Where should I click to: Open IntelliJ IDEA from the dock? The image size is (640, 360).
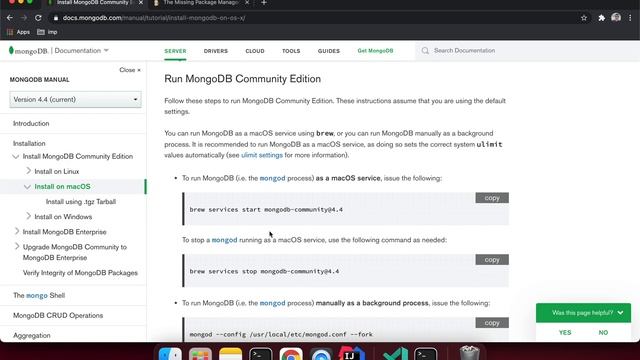click(351, 353)
